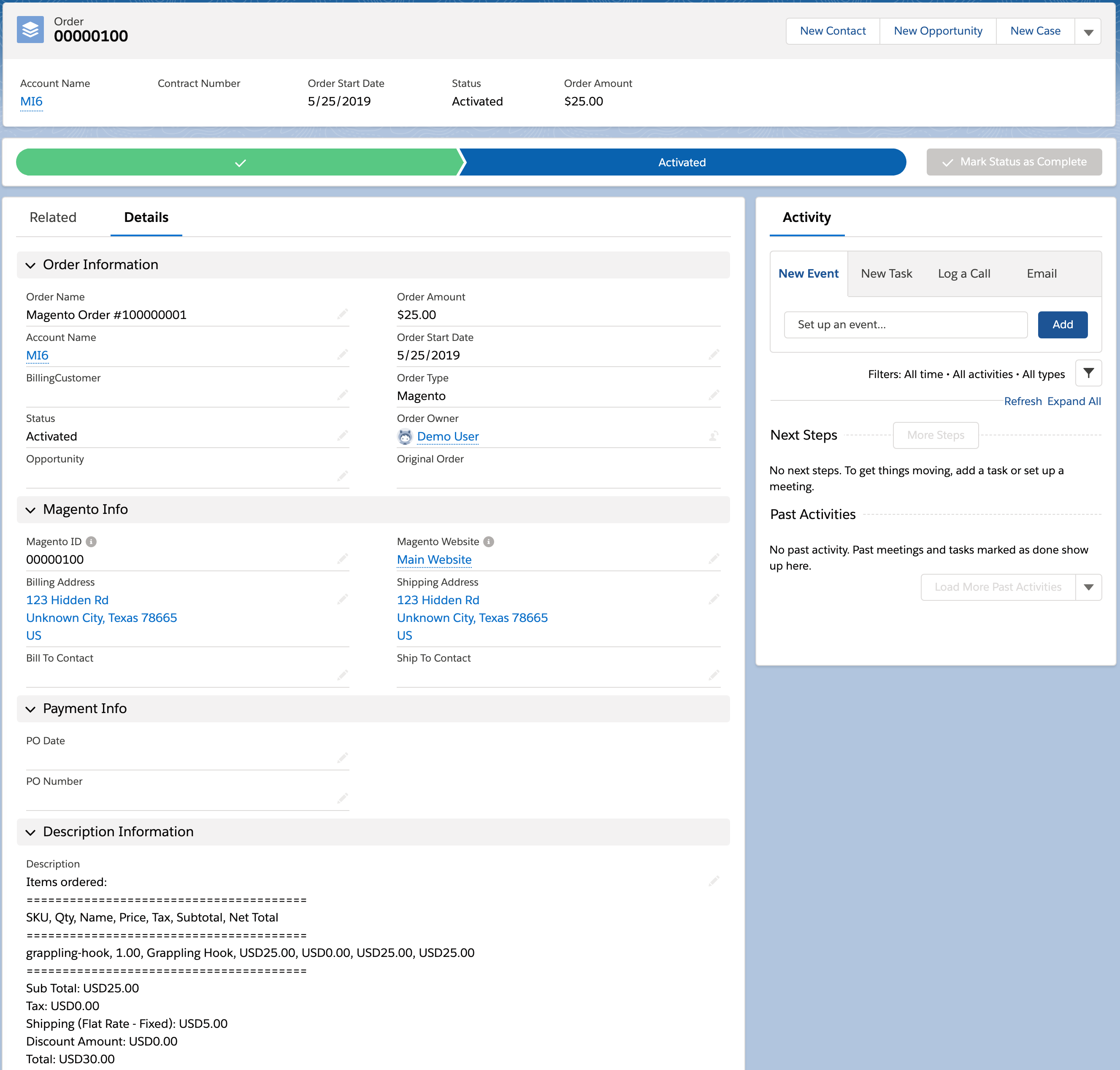The height and width of the screenshot is (1070, 1120).
Task: Click the Set up an event input field
Action: [x=905, y=324]
